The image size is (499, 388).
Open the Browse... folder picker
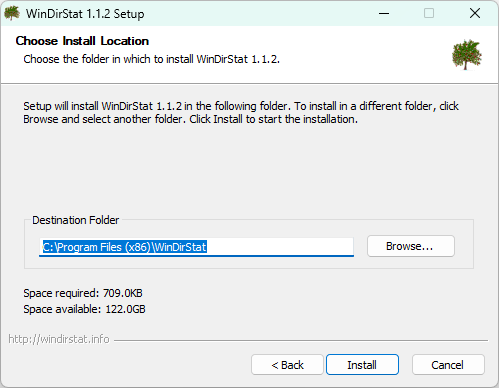click(x=411, y=246)
